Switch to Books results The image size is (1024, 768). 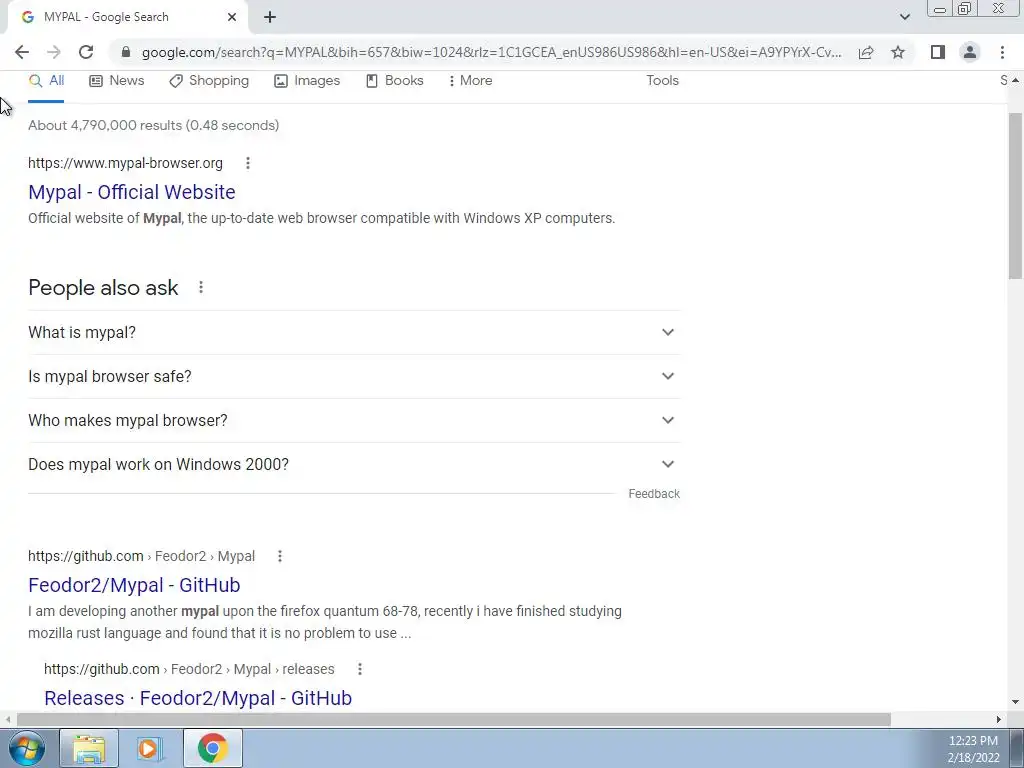click(x=394, y=81)
